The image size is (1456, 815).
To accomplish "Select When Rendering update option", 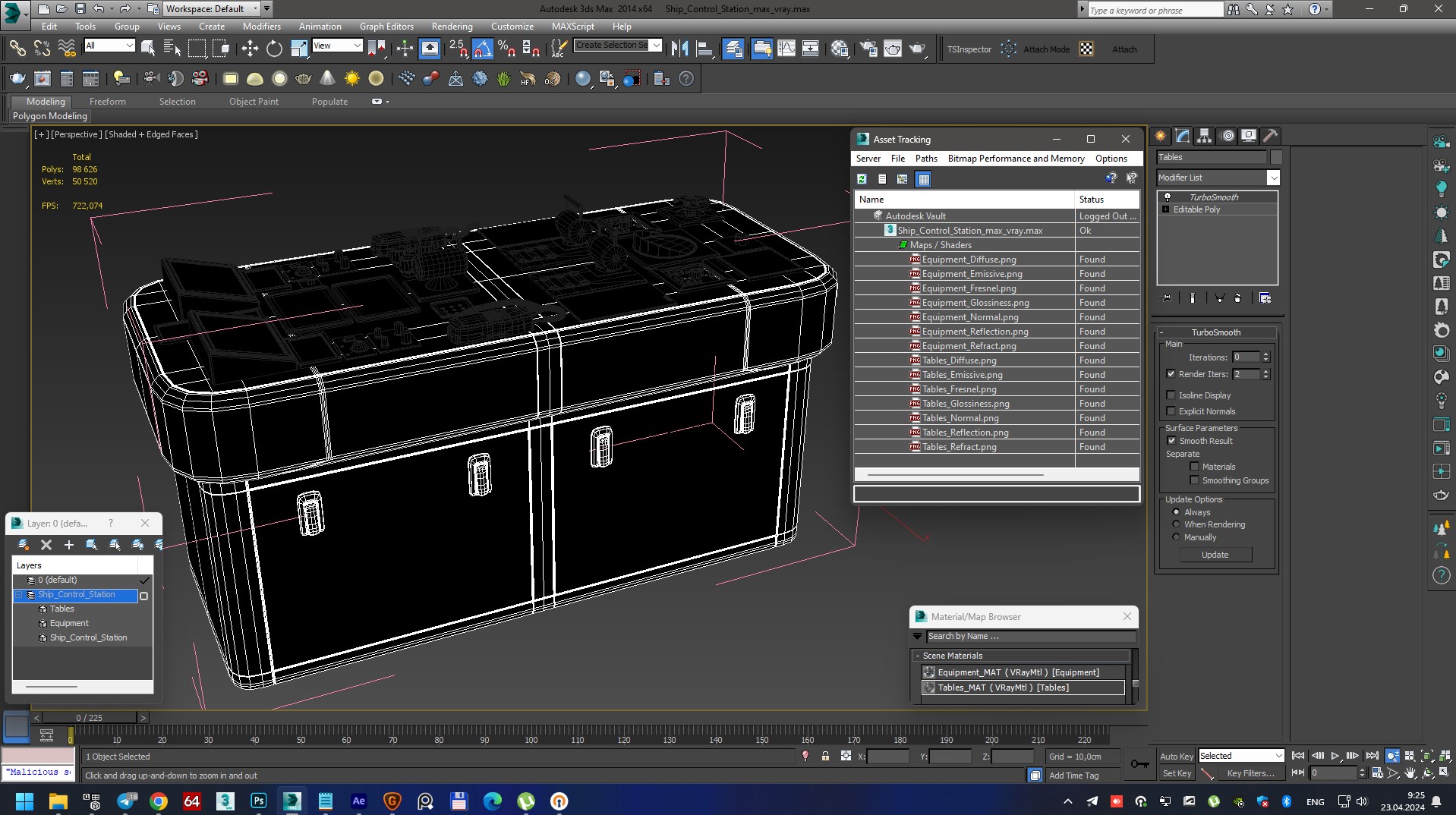I will pos(1176,524).
